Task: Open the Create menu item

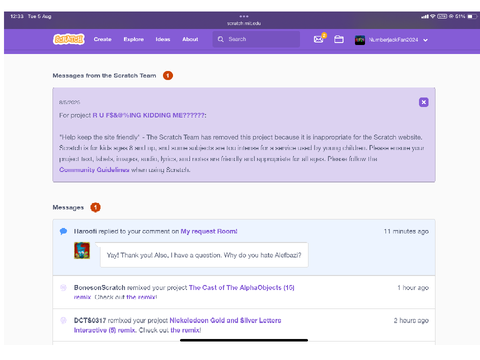Action: [102, 39]
